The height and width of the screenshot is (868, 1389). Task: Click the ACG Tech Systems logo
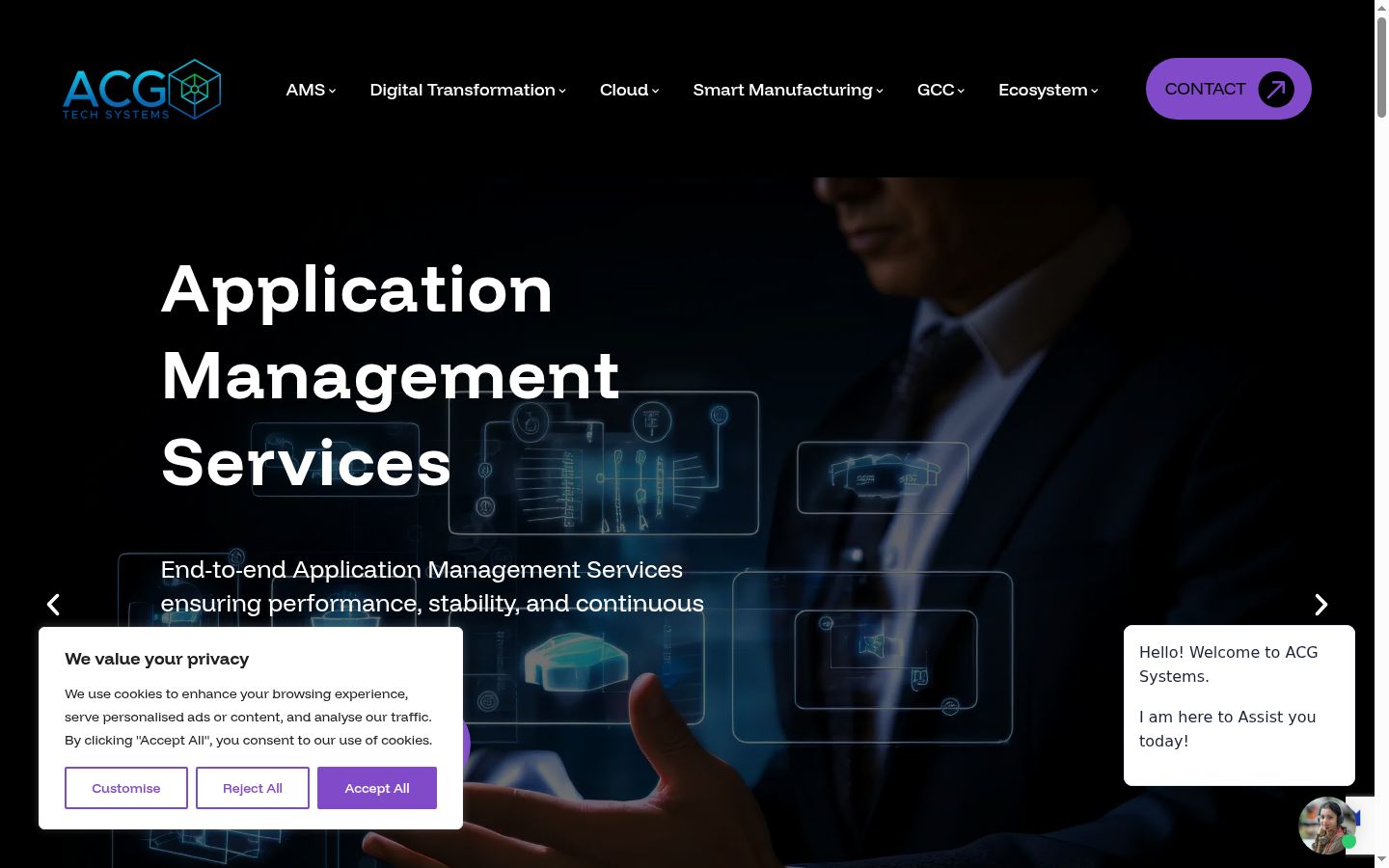pos(142,90)
